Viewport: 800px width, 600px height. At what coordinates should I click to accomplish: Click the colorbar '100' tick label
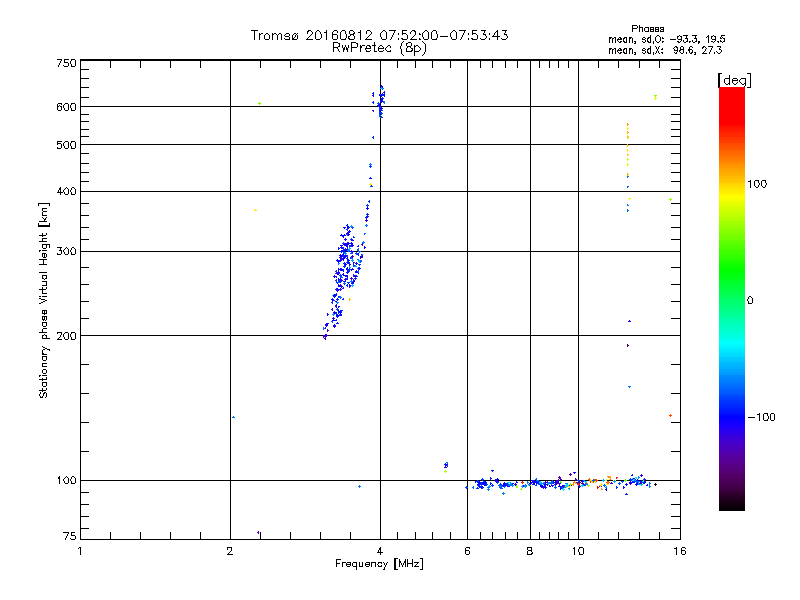click(x=757, y=184)
